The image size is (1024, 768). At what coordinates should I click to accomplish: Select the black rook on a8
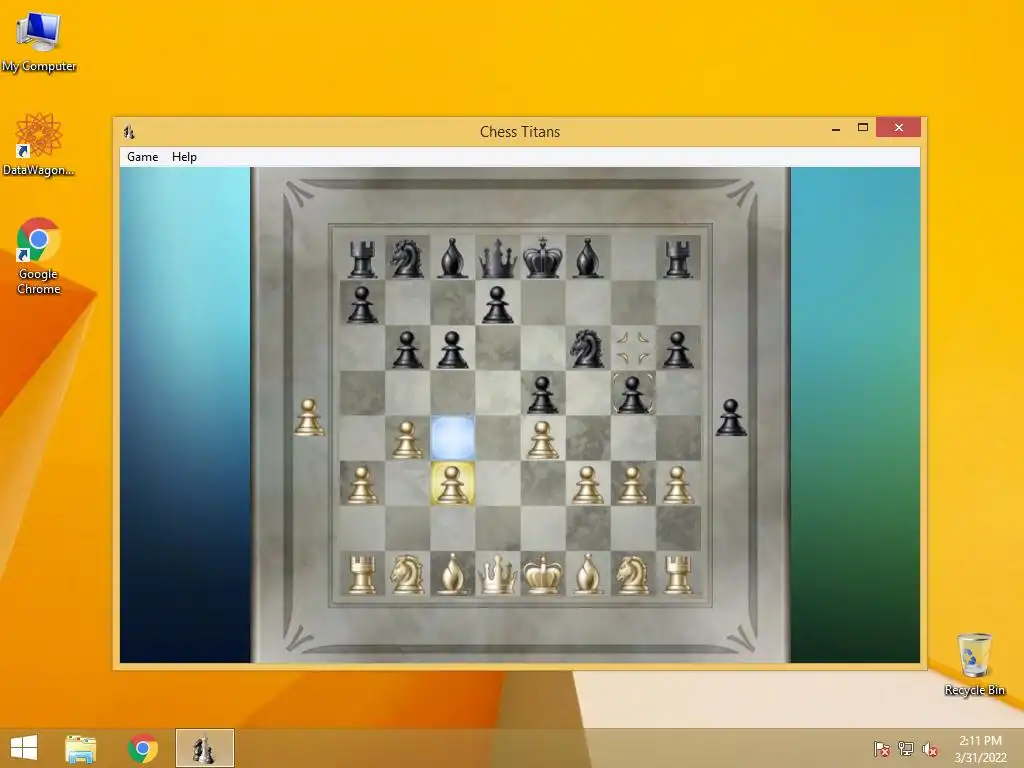362,259
